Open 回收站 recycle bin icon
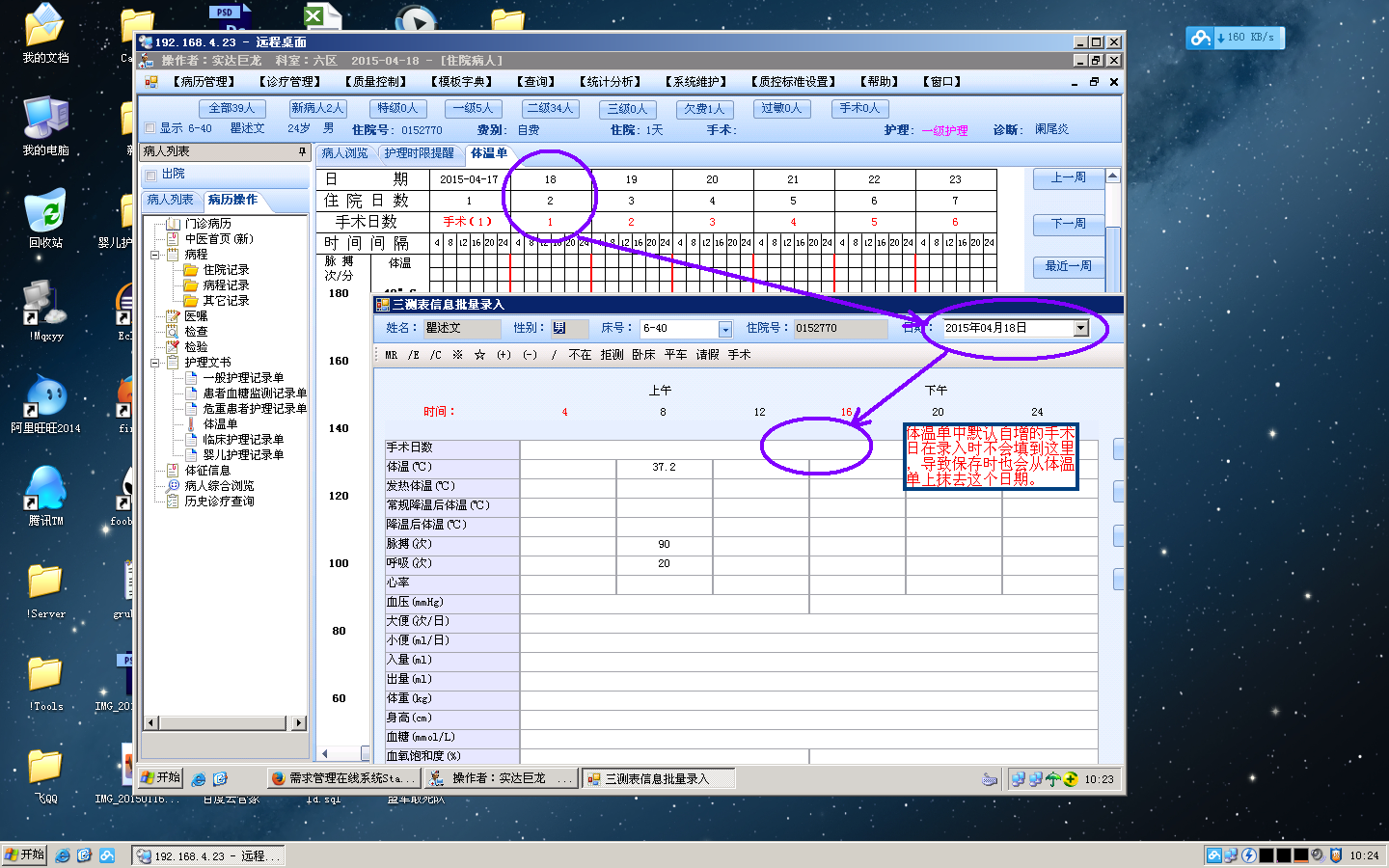The image size is (1389, 868). [x=45, y=218]
